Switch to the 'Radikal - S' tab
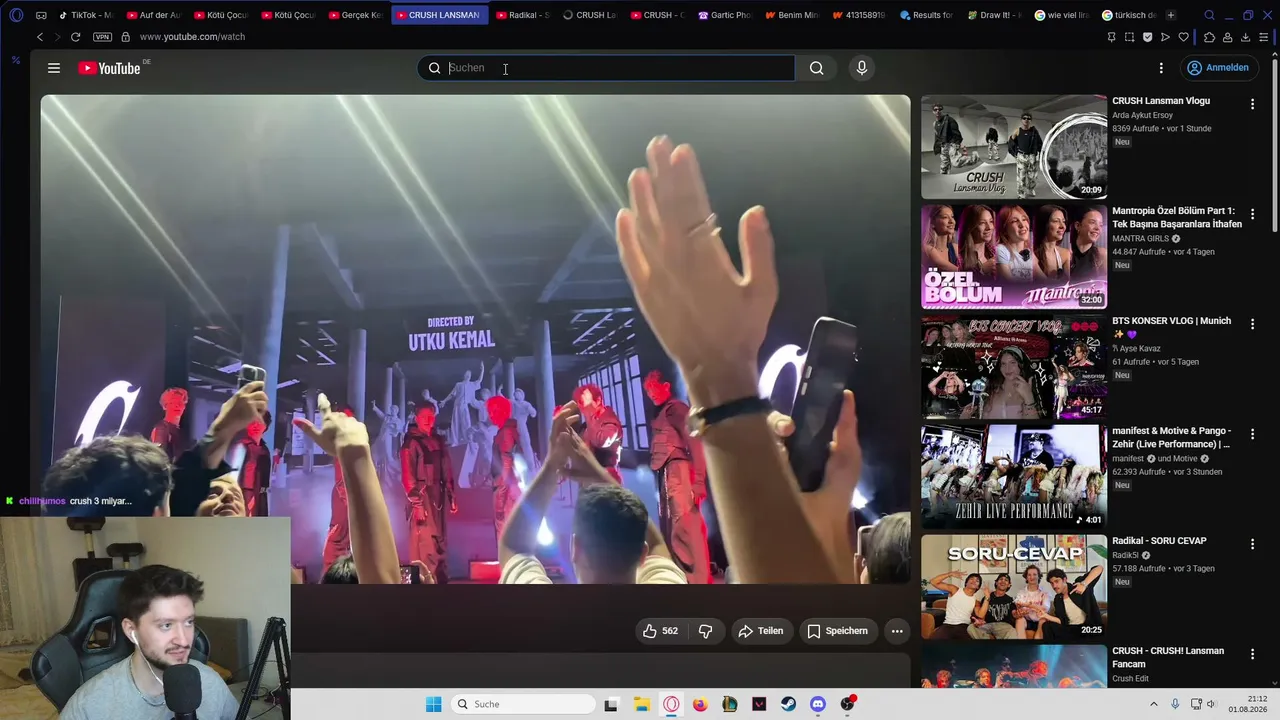This screenshot has width=1280, height=720. coord(523,15)
